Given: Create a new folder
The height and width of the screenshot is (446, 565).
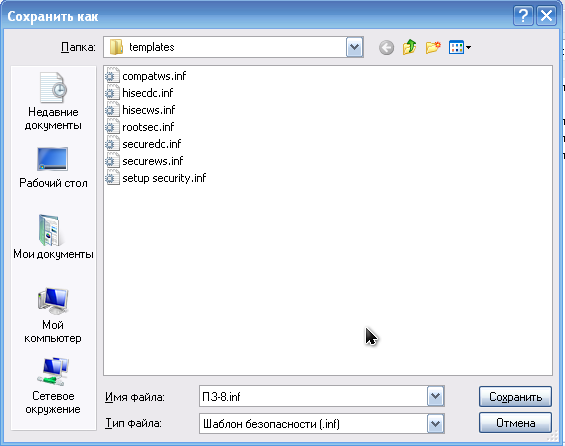Looking at the screenshot, I should coord(433,47).
